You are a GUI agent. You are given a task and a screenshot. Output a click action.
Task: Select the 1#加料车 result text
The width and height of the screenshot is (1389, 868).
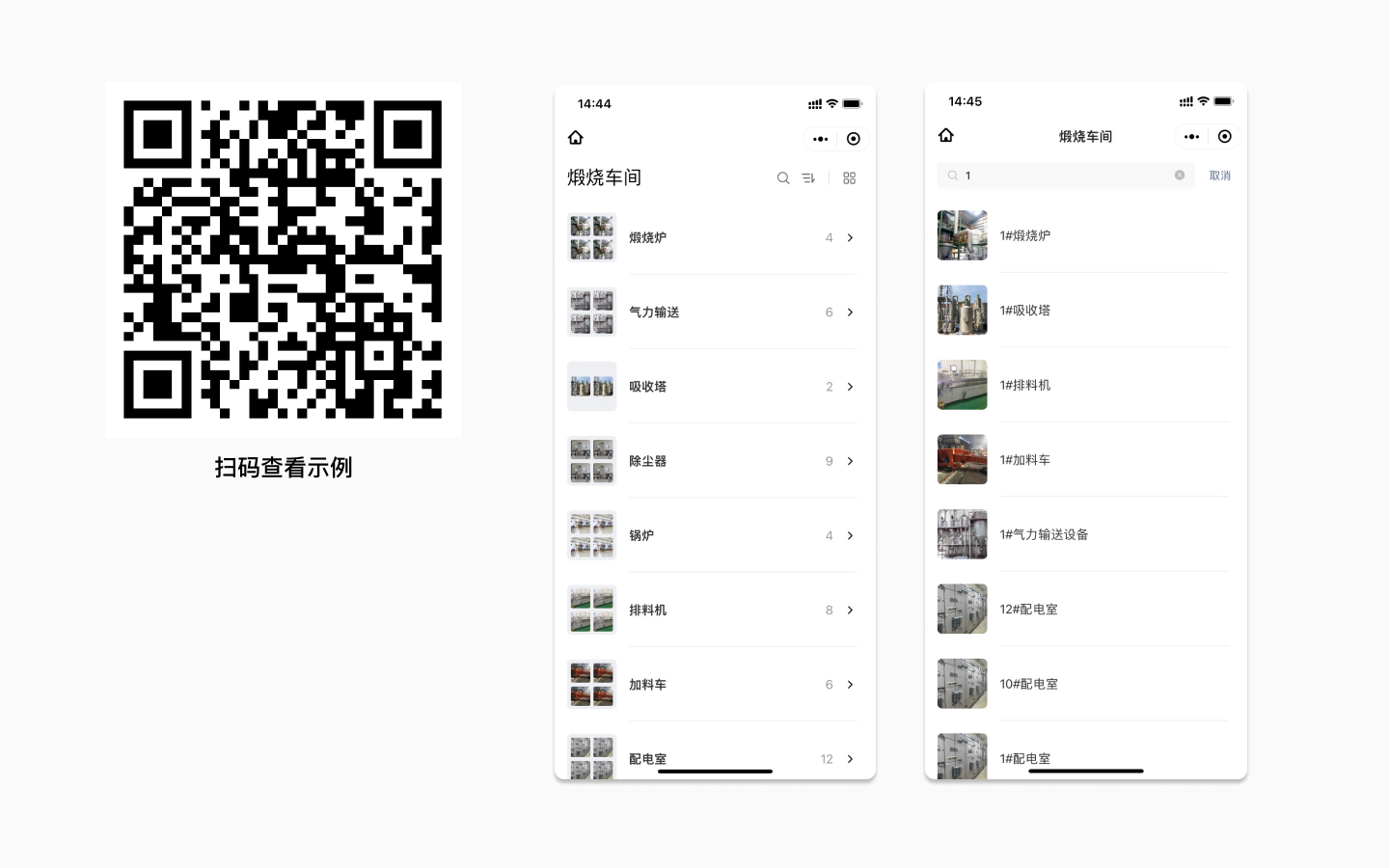1025,460
